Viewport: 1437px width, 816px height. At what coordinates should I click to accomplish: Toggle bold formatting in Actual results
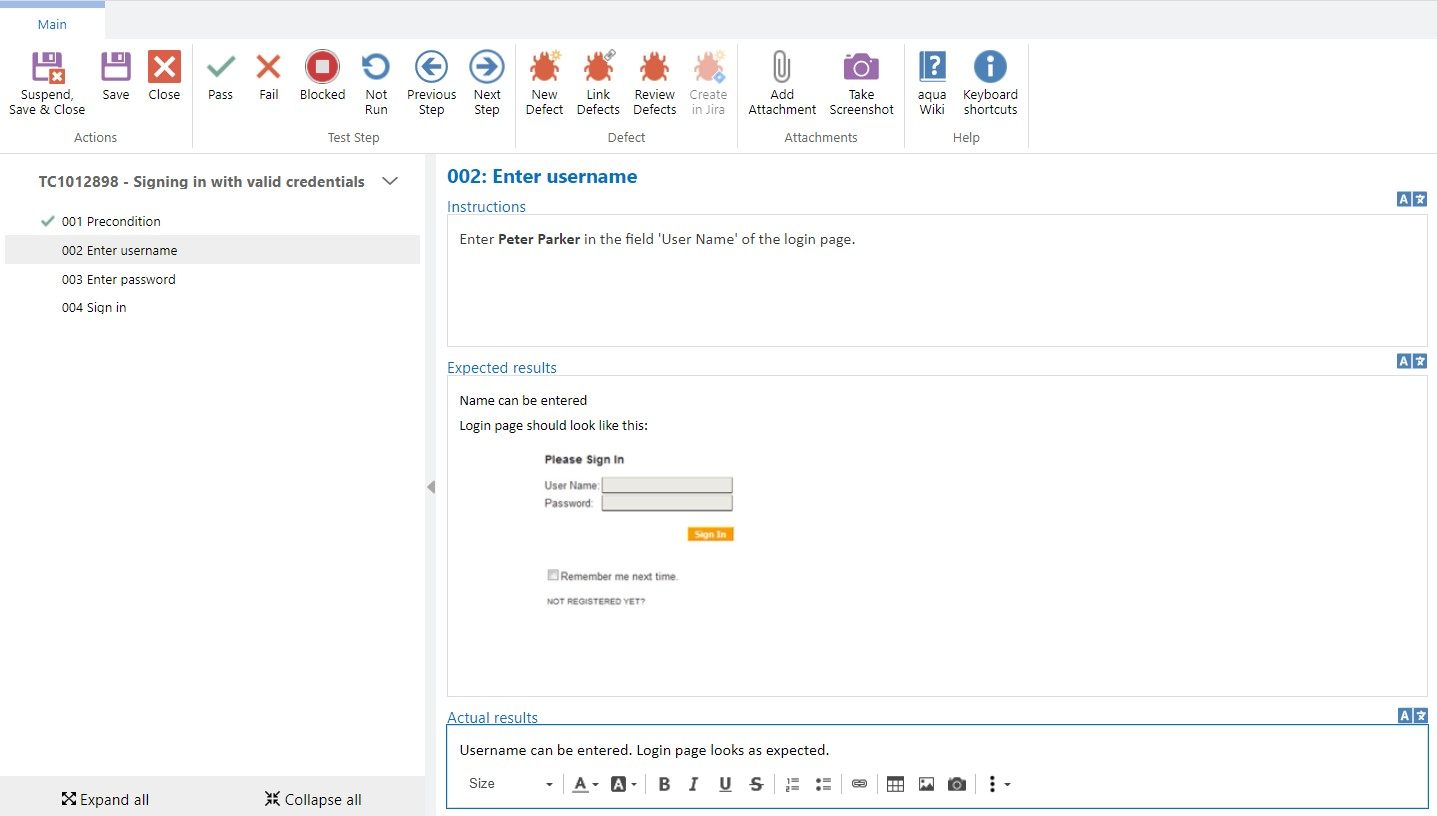pyautogui.click(x=664, y=784)
